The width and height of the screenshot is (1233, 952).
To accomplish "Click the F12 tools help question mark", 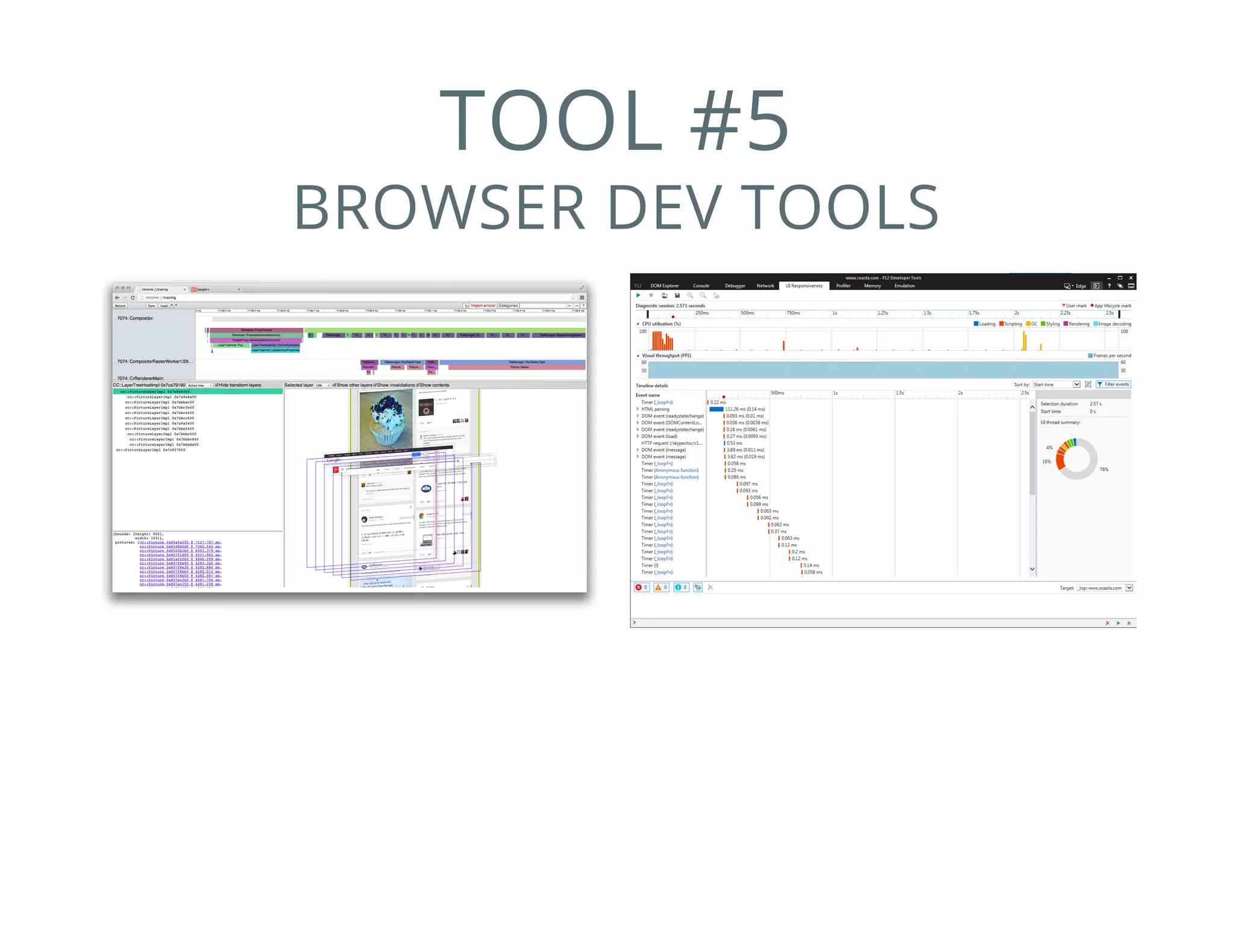I will point(1109,286).
